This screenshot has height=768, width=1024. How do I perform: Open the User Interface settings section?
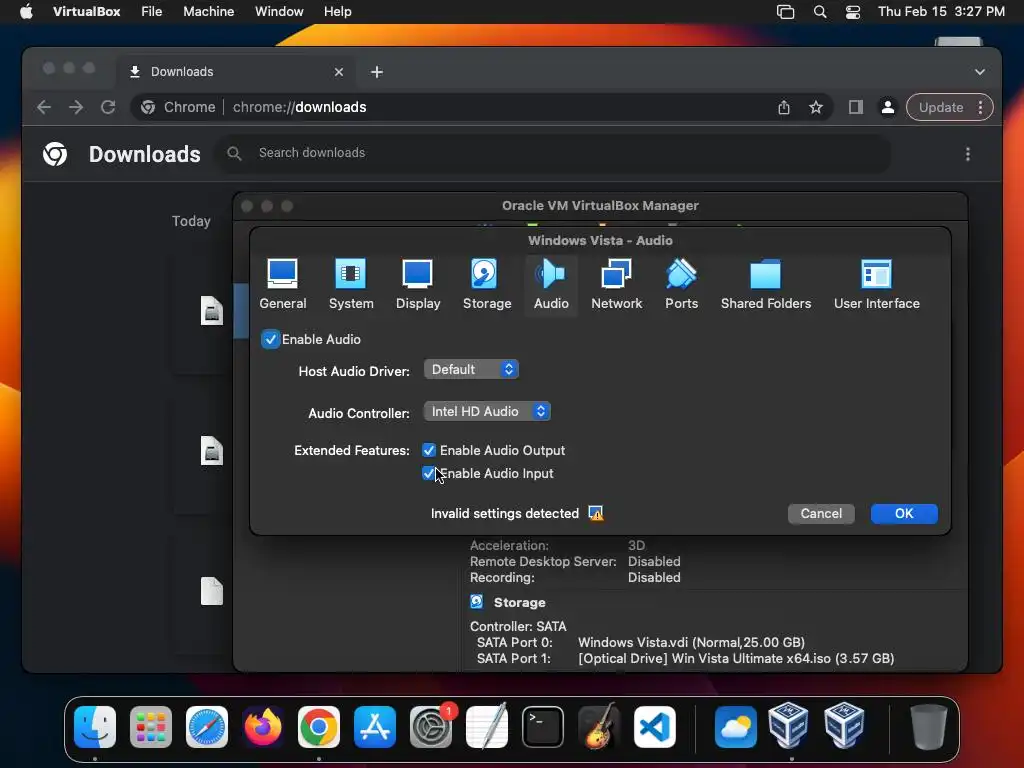click(x=876, y=285)
